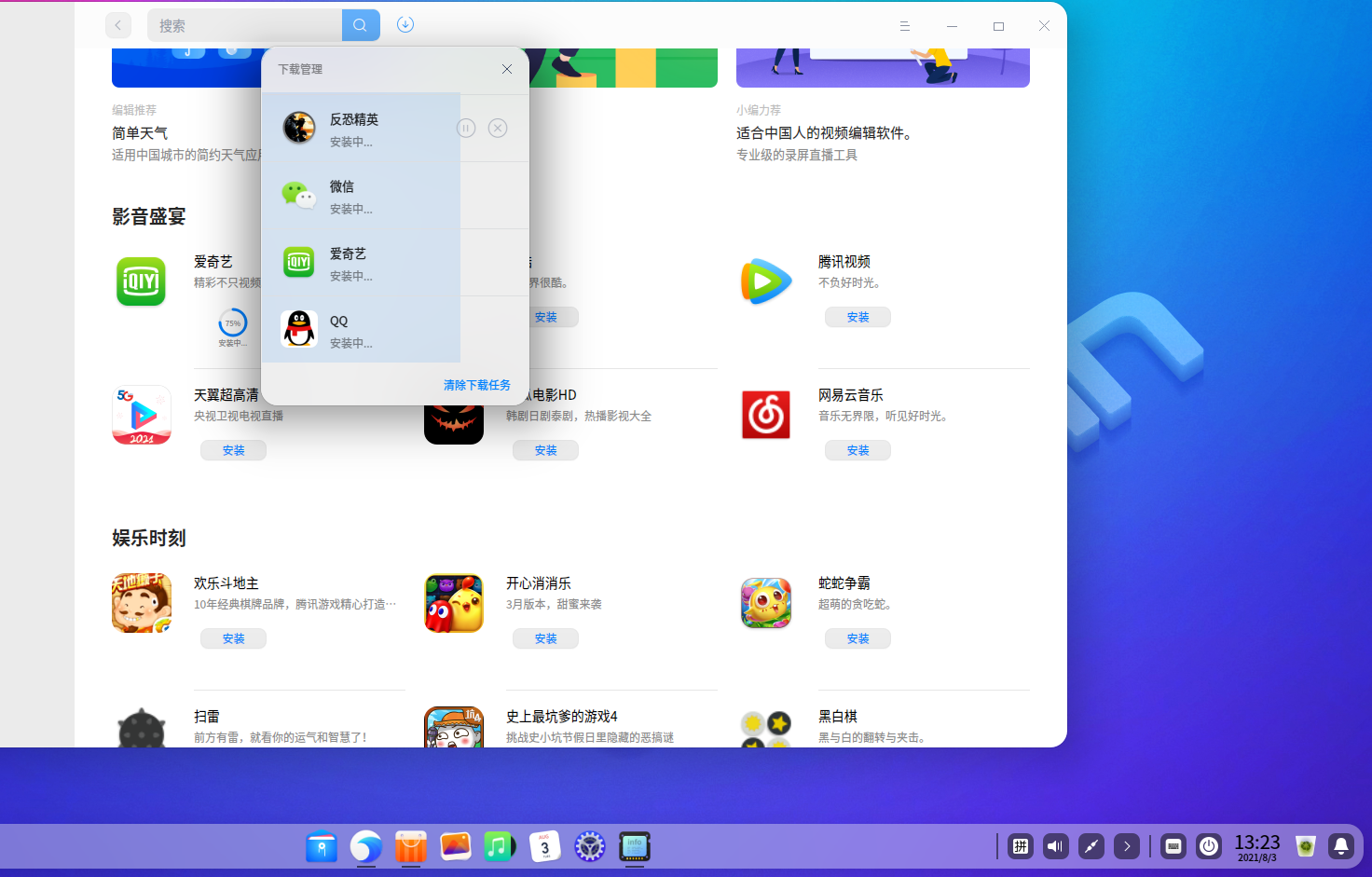1372x877 pixels.
Task: Open the calendar icon in the dock
Action: (545, 846)
